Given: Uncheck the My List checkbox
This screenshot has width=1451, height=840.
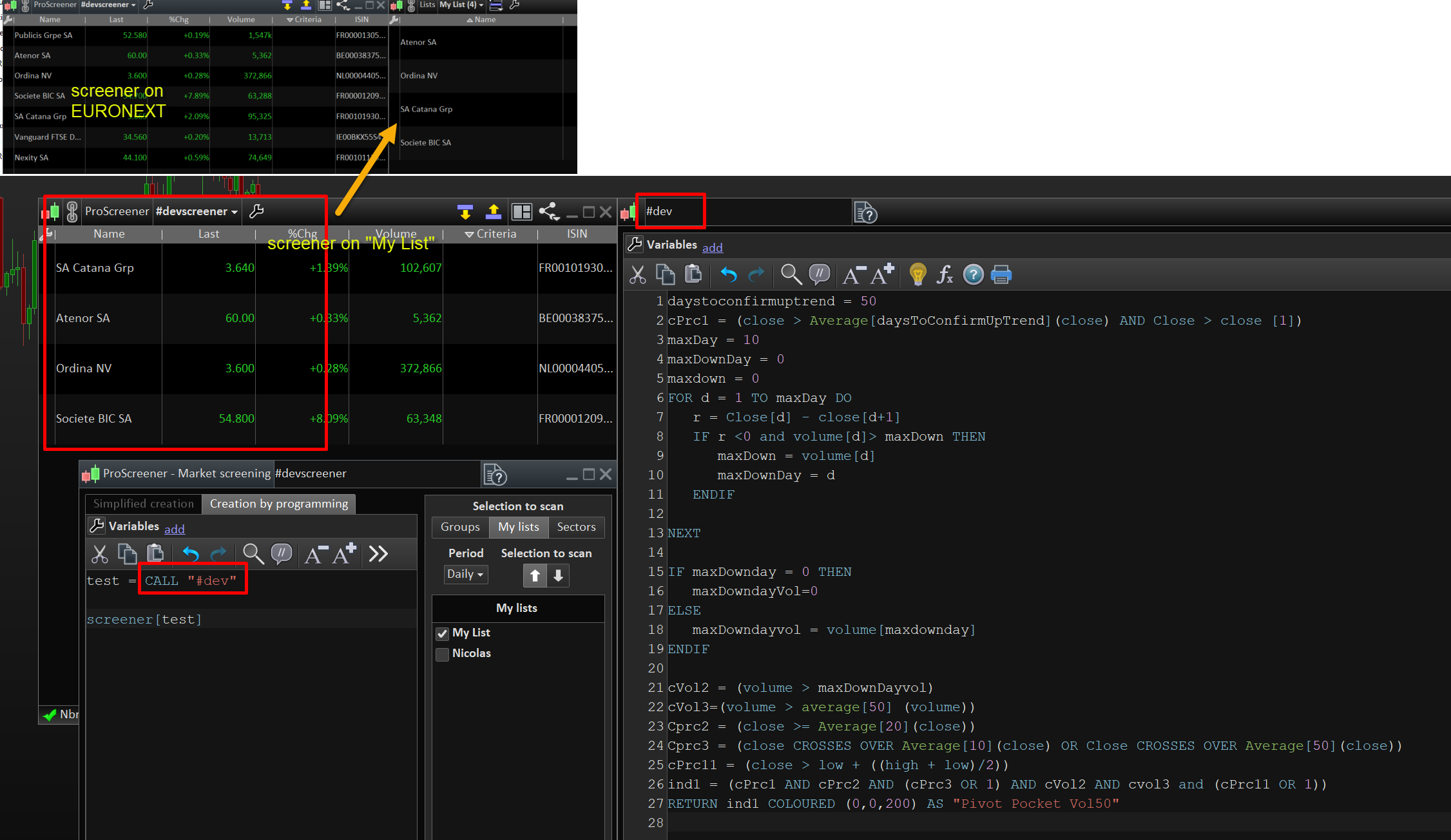Looking at the screenshot, I should 443,633.
